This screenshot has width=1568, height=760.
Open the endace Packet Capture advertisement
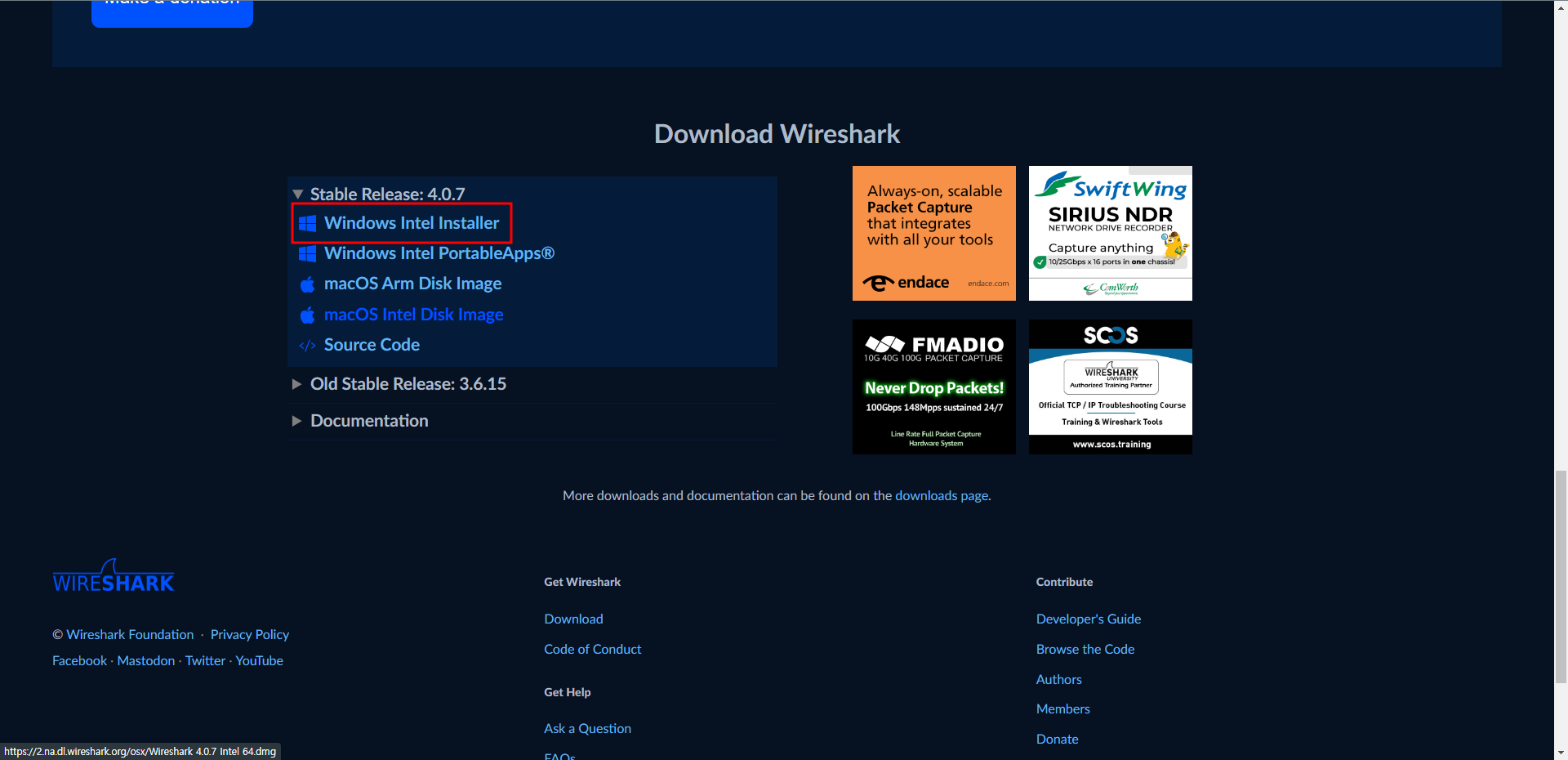[933, 233]
